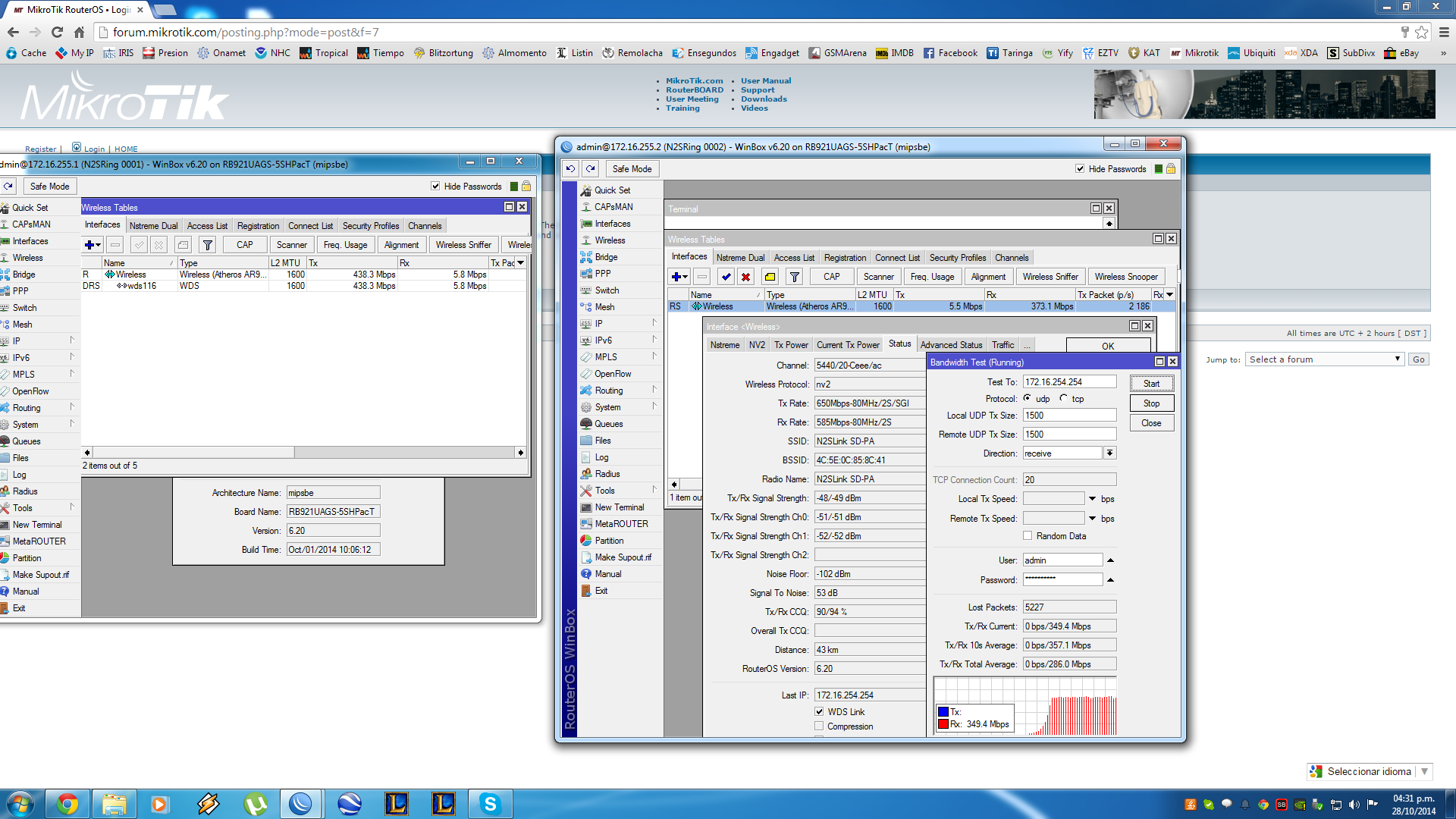
Task: Open Quick Set in the N2SRing 0002 sidebar
Action: 612,190
